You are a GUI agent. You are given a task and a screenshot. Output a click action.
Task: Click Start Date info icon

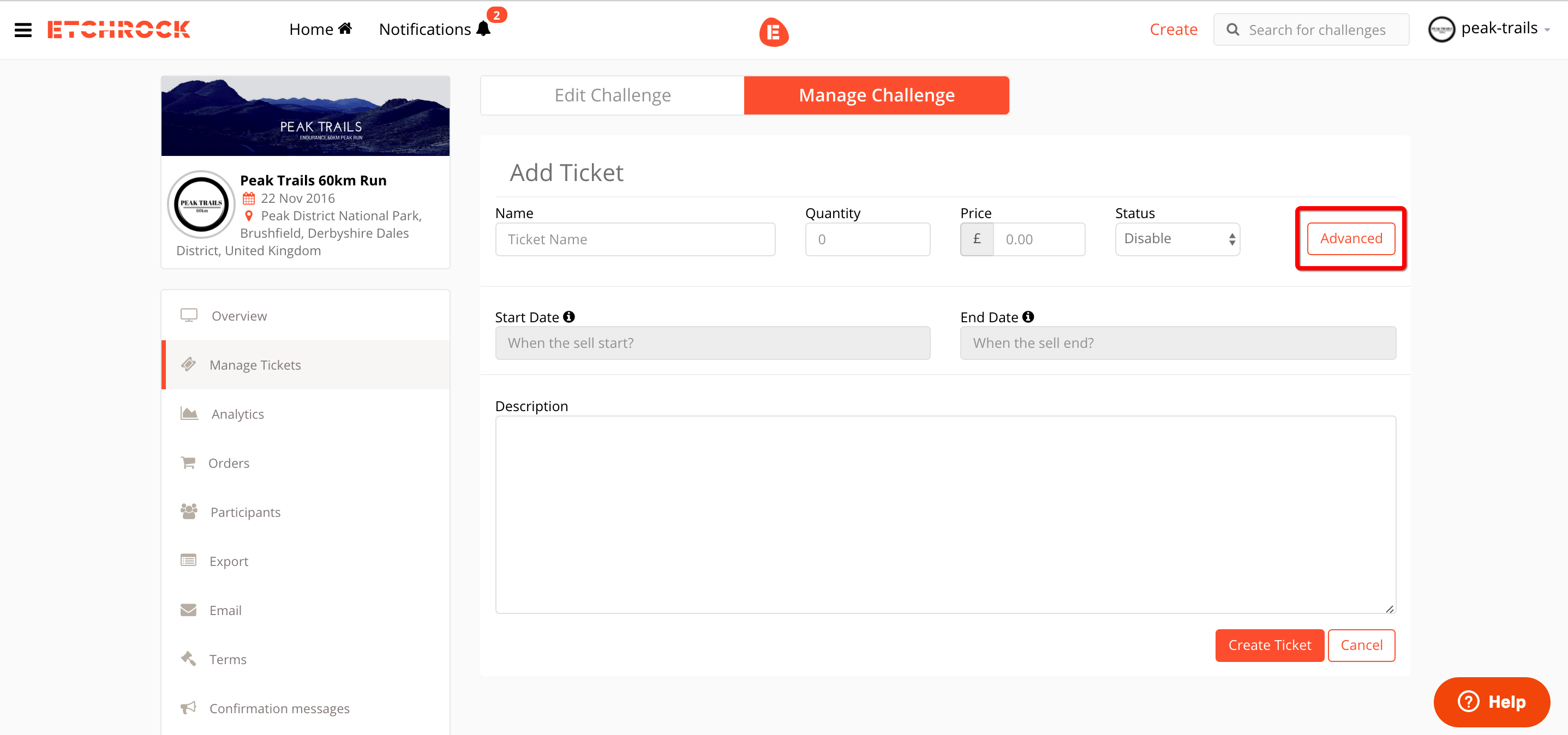click(x=568, y=316)
